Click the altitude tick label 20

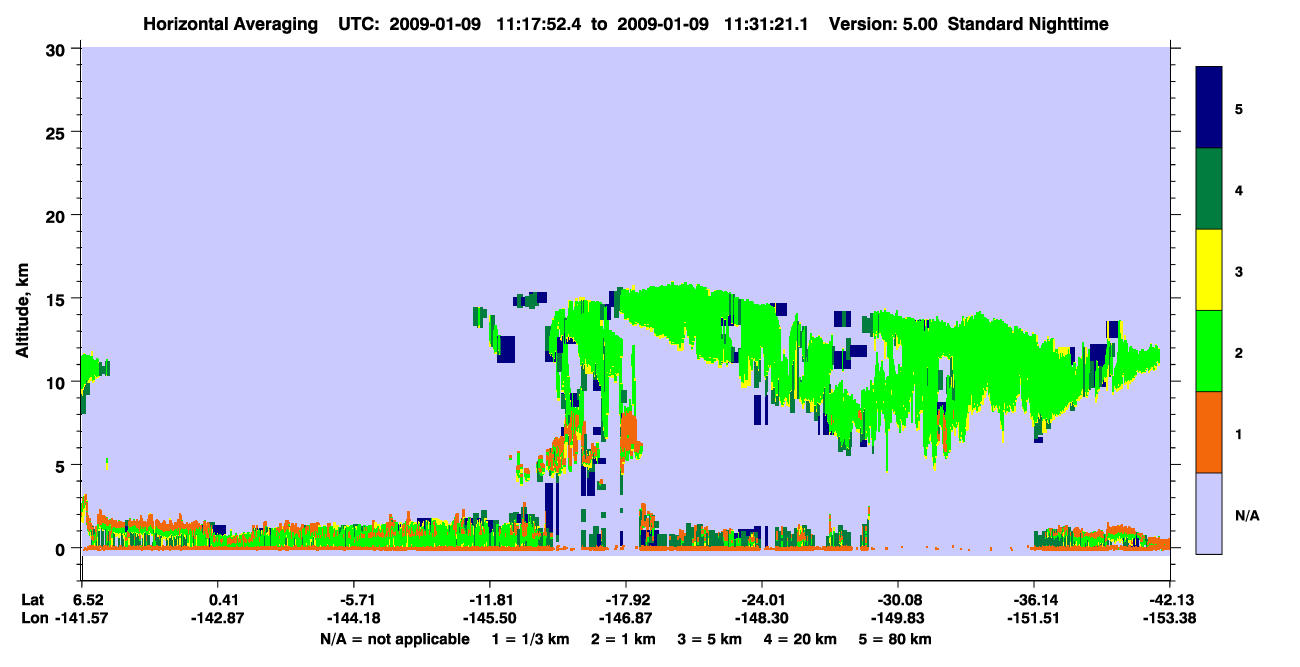[58, 215]
